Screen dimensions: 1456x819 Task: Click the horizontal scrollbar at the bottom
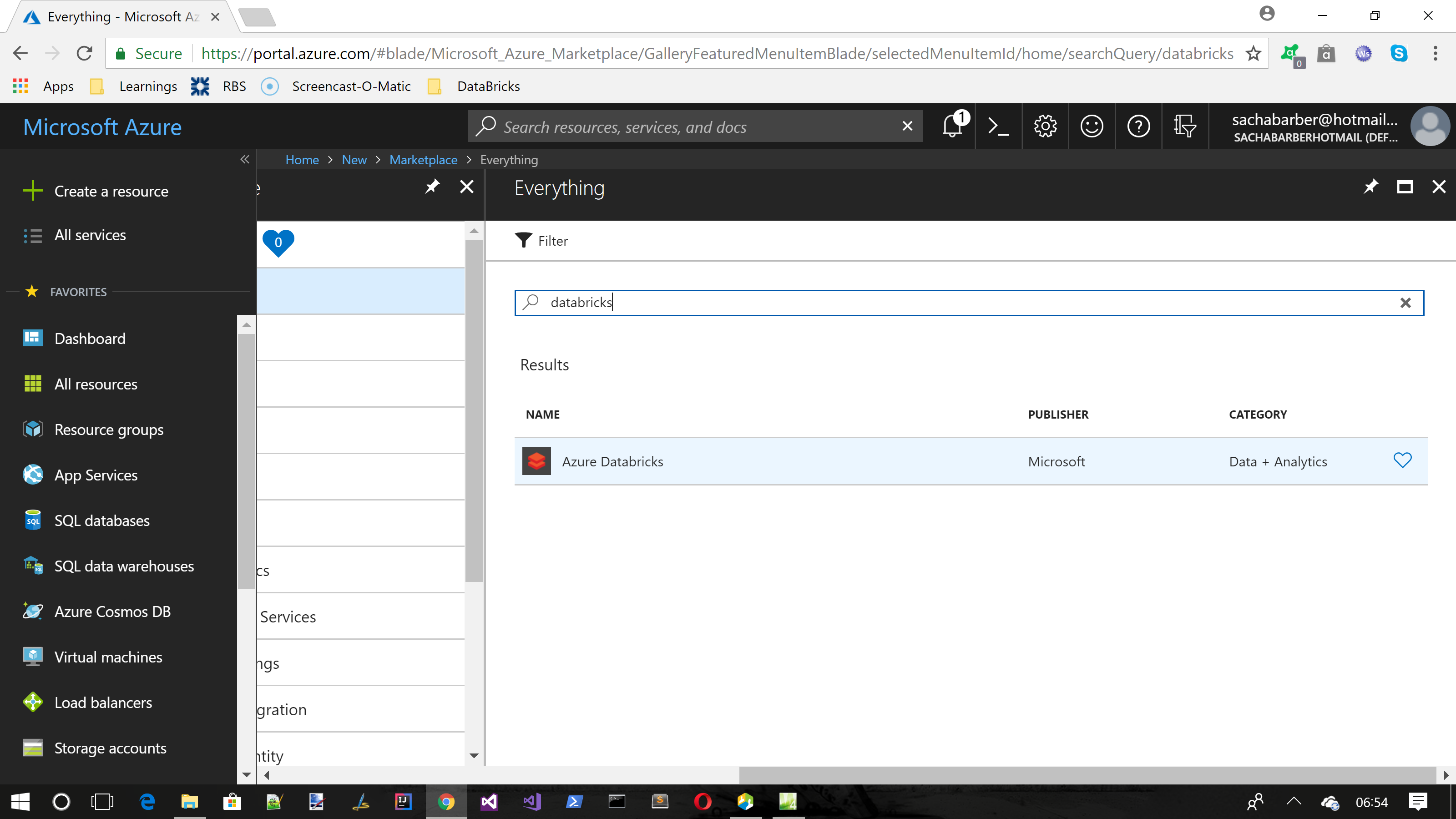click(1087, 775)
